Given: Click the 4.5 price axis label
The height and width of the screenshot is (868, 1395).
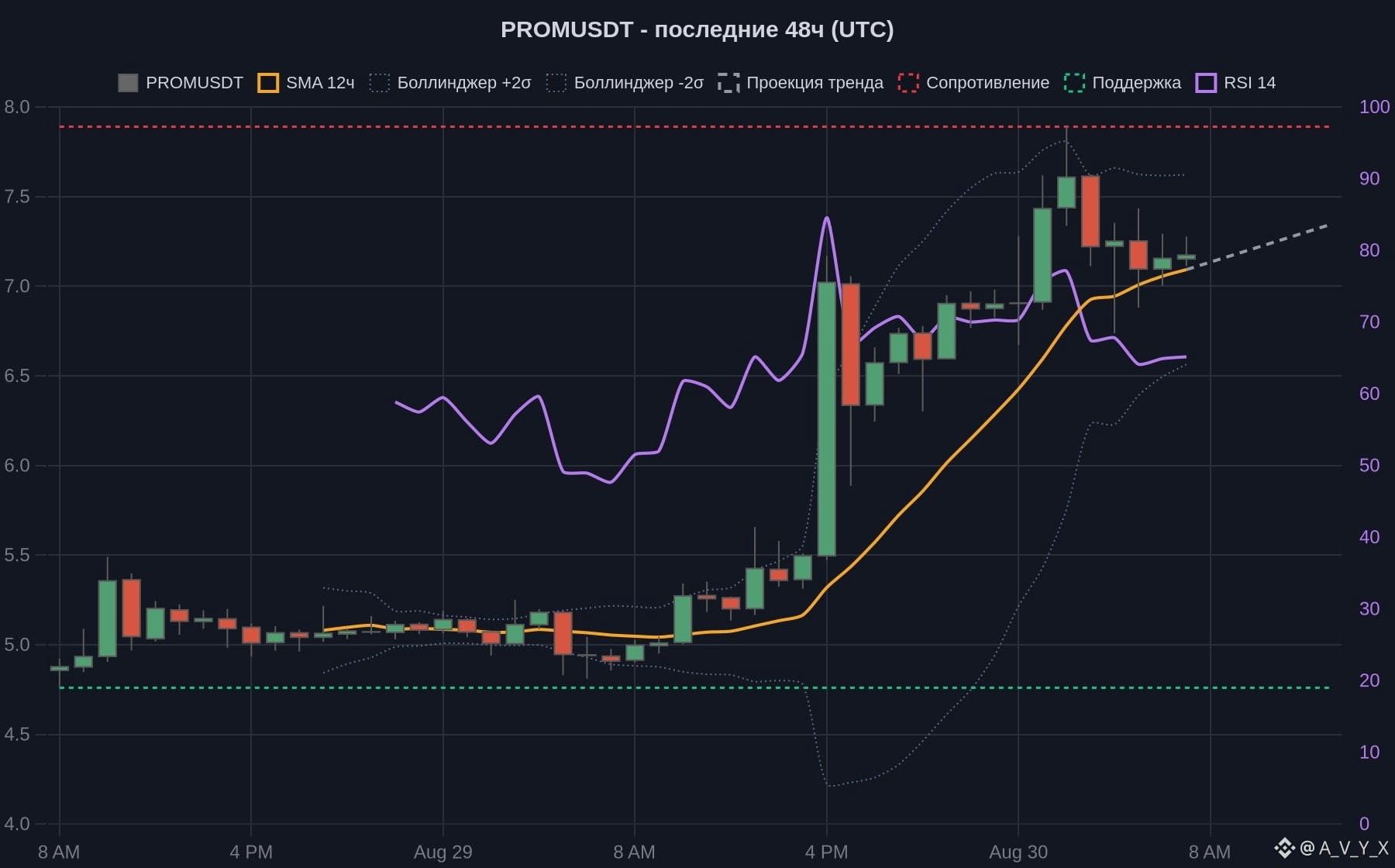Looking at the screenshot, I should pos(17,734).
